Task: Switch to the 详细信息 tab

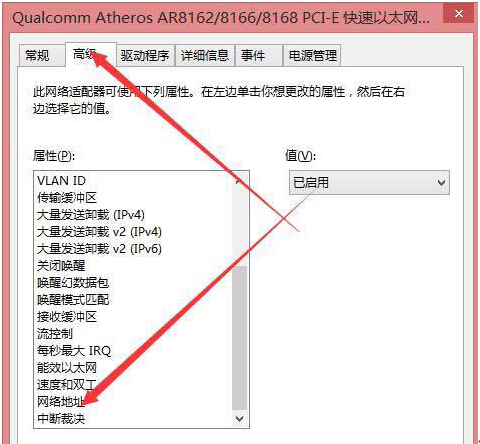Action: pos(205,55)
